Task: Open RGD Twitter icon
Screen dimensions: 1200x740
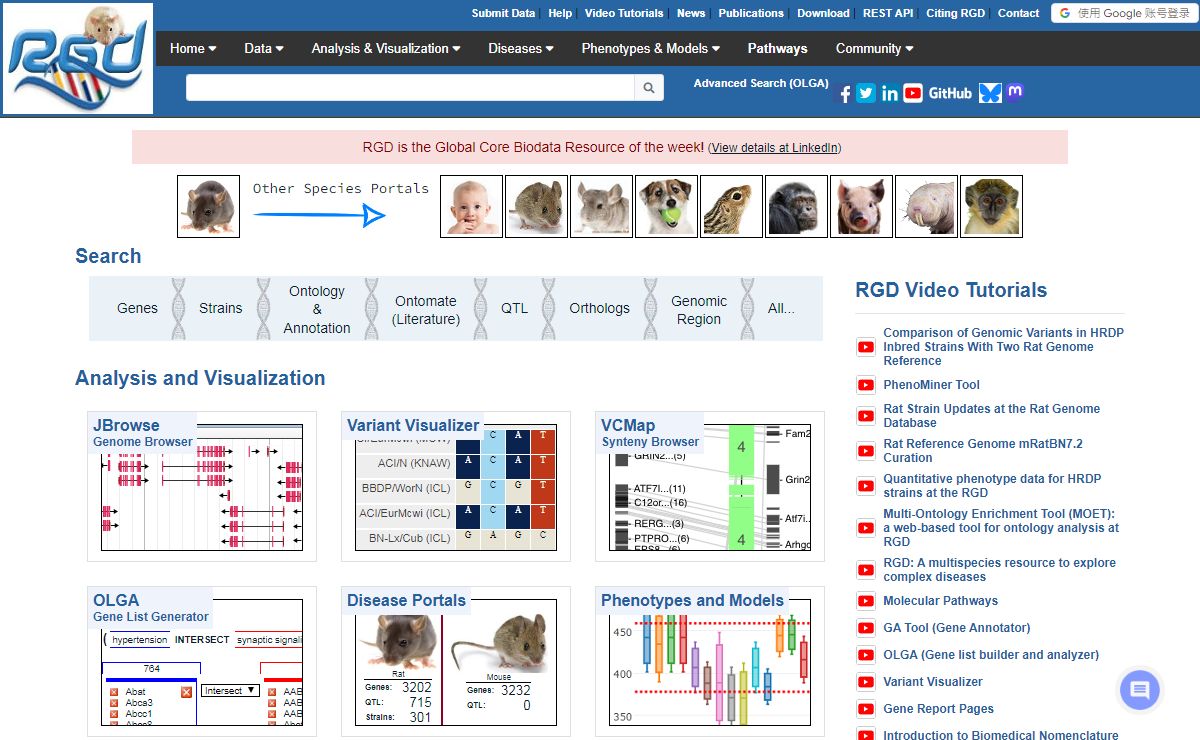Action: (866, 93)
